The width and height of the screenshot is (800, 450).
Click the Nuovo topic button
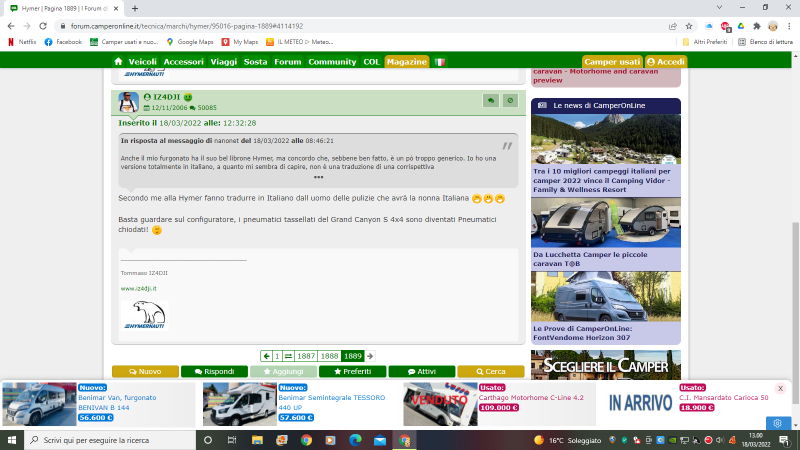pos(145,371)
